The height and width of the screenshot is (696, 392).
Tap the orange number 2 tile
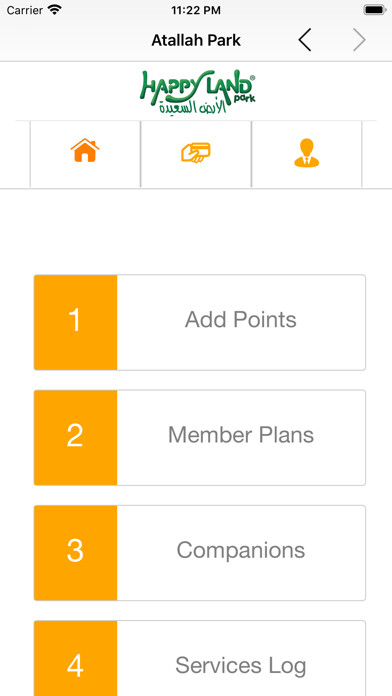click(x=75, y=438)
